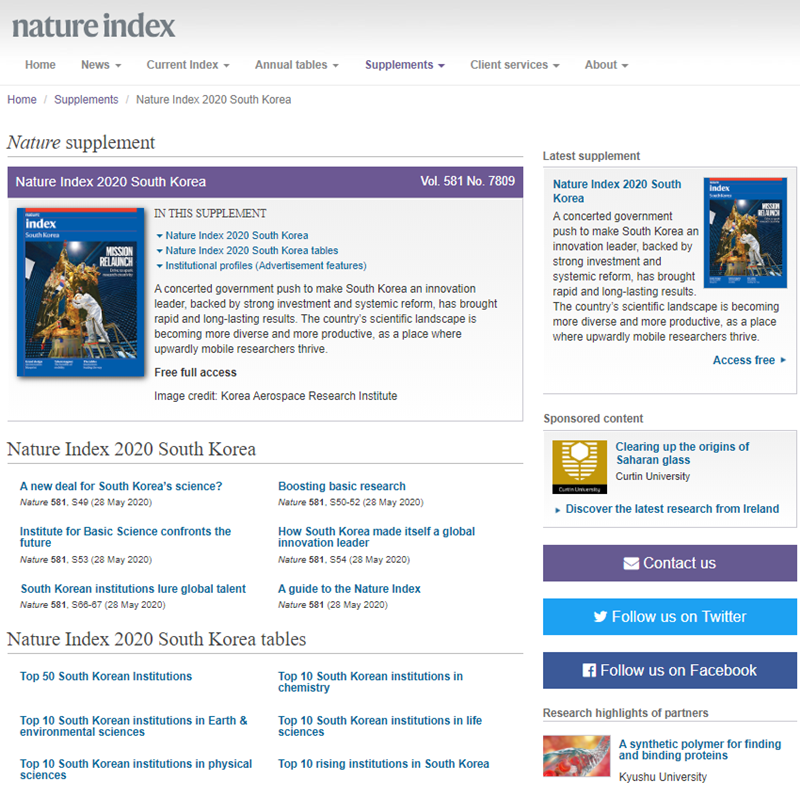Image resolution: width=800 pixels, height=796 pixels.
Task: Jump to Nature Index 2020 South Korea section
Action: (x=236, y=235)
